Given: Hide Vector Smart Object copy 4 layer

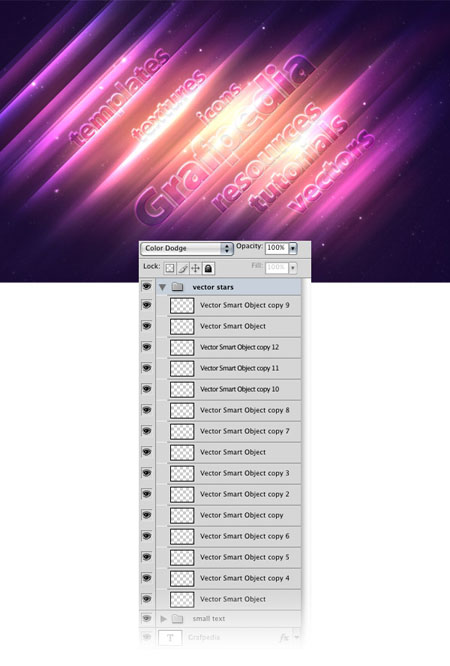Looking at the screenshot, I should pos(147,578).
